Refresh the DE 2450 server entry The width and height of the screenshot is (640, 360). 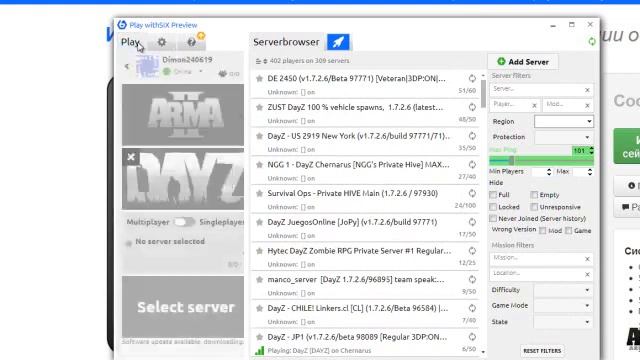[472, 78]
